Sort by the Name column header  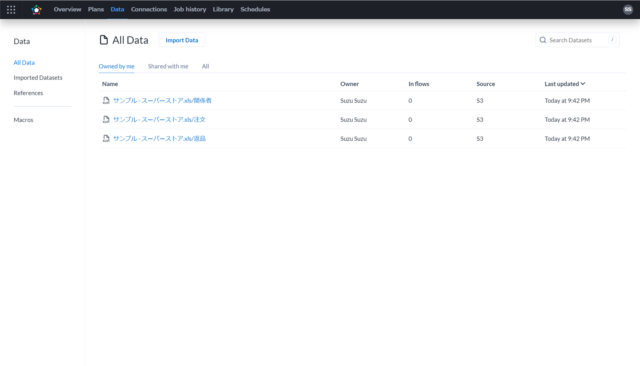tap(110, 84)
